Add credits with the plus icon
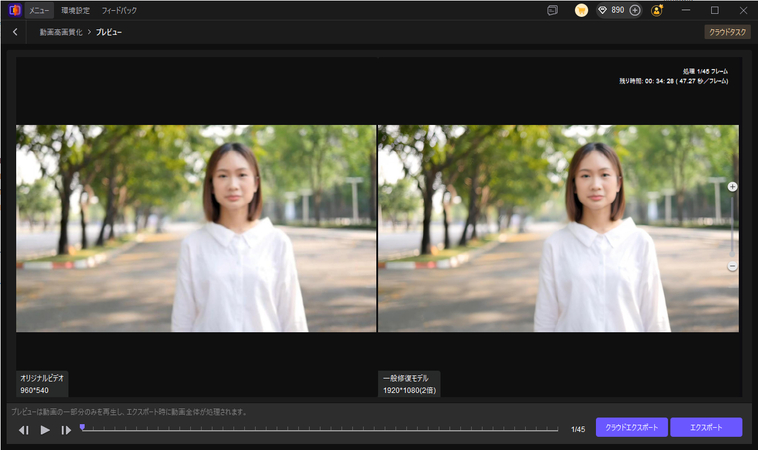The height and width of the screenshot is (450, 758). tap(634, 10)
